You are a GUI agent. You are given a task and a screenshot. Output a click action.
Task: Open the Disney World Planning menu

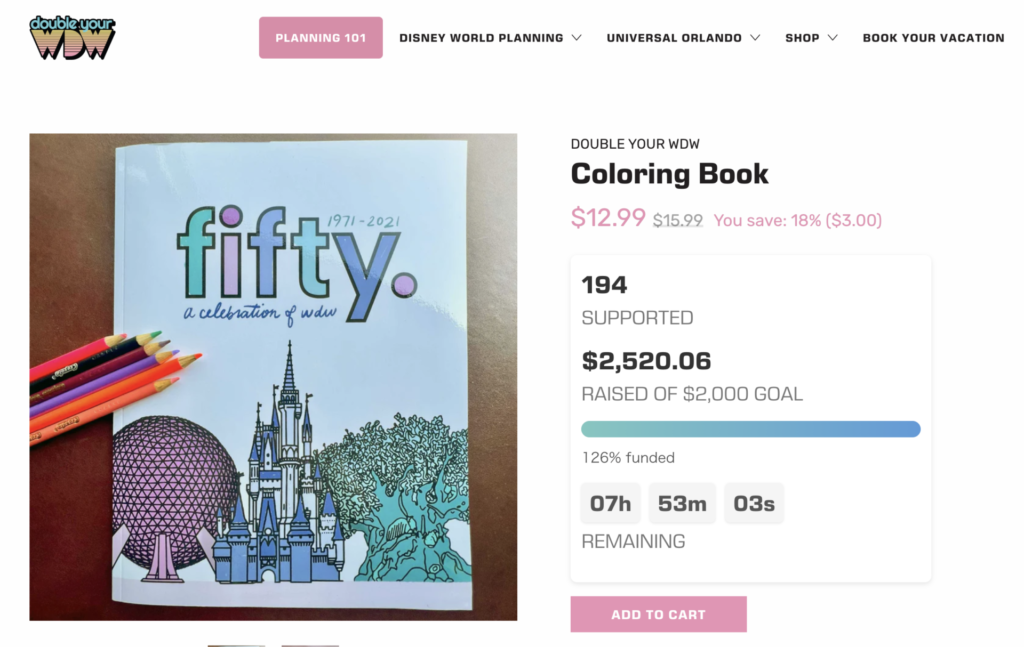pyautogui.click(x=481, y=38)
